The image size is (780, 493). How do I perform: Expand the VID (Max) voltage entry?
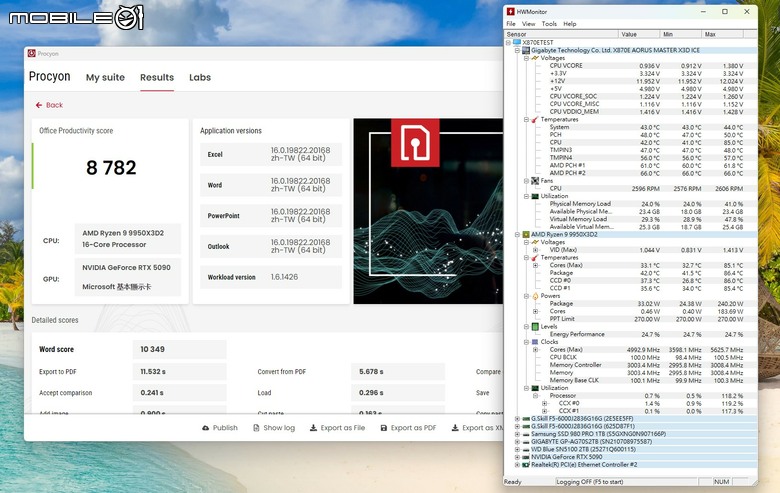click(535, 250)
